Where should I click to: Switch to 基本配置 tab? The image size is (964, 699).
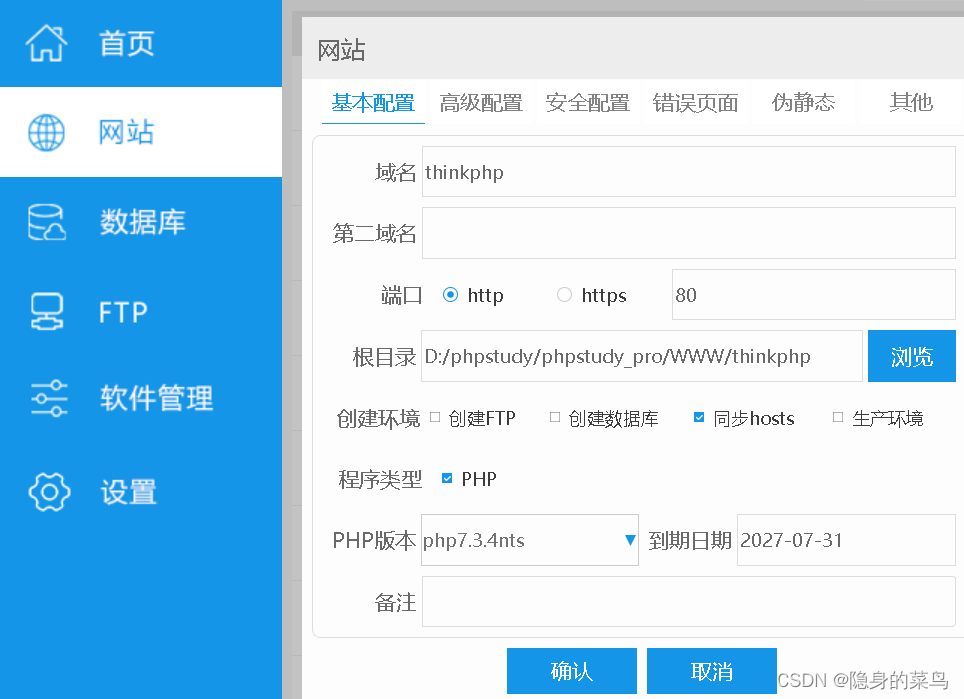tap(373, 103)
